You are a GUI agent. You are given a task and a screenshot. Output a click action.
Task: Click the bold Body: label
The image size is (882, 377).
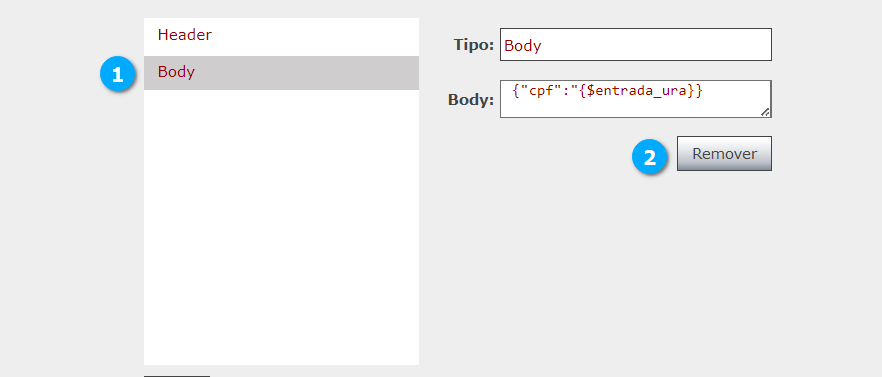click(x=471, y=100)
